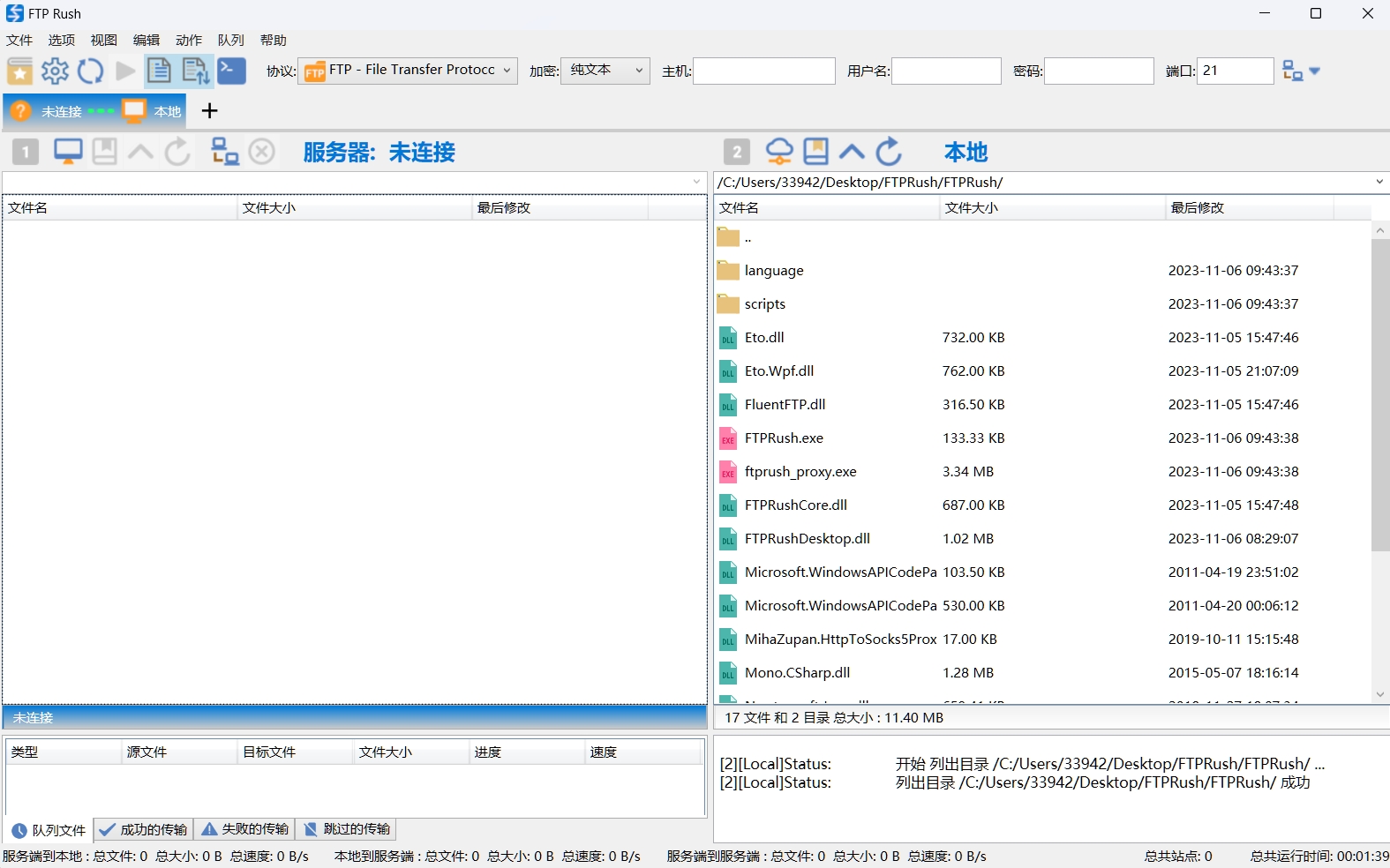The image size is (1390, 868).
Task: Switch server panel to local monitor icon
Action: [68, 152]
